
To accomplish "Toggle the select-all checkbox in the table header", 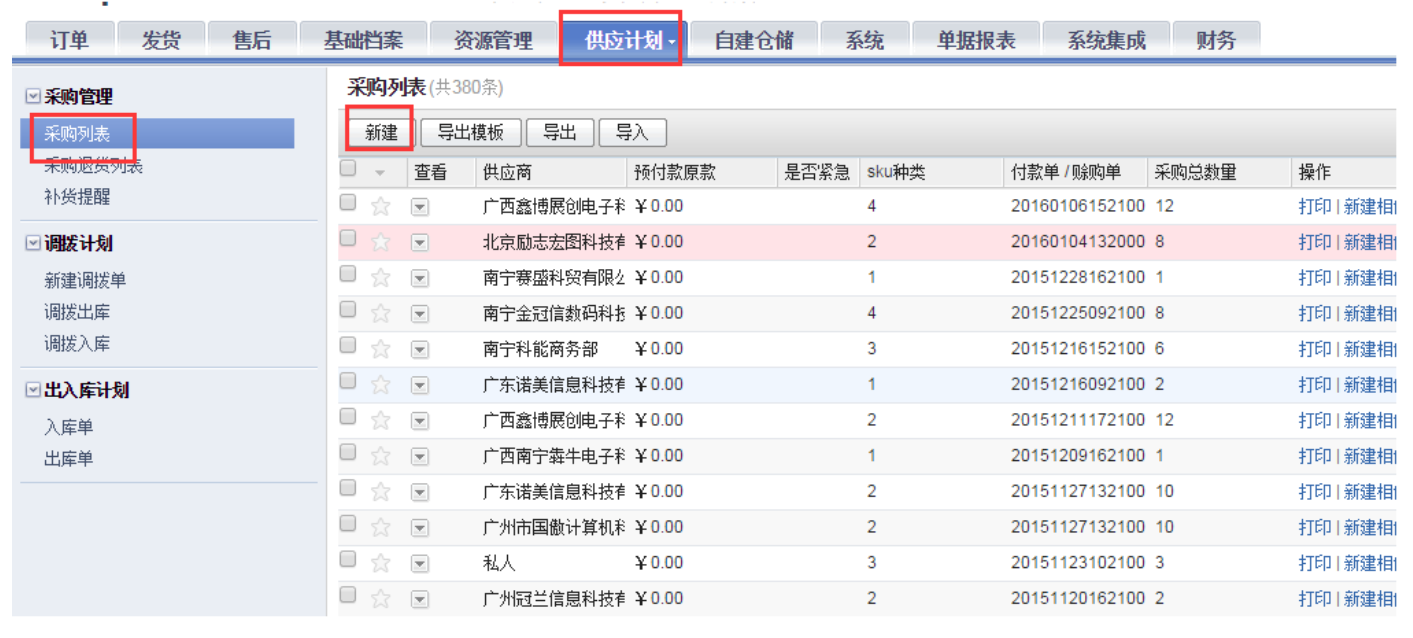I will (347, 170).
